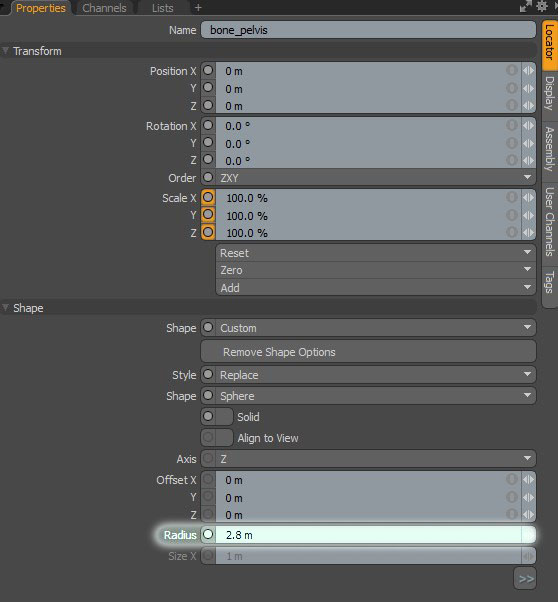Image resolution: width=558 pixels, height=602 pixels.
Task: Click the Position Z slider arrows icon
Action: tap(528, 105)
